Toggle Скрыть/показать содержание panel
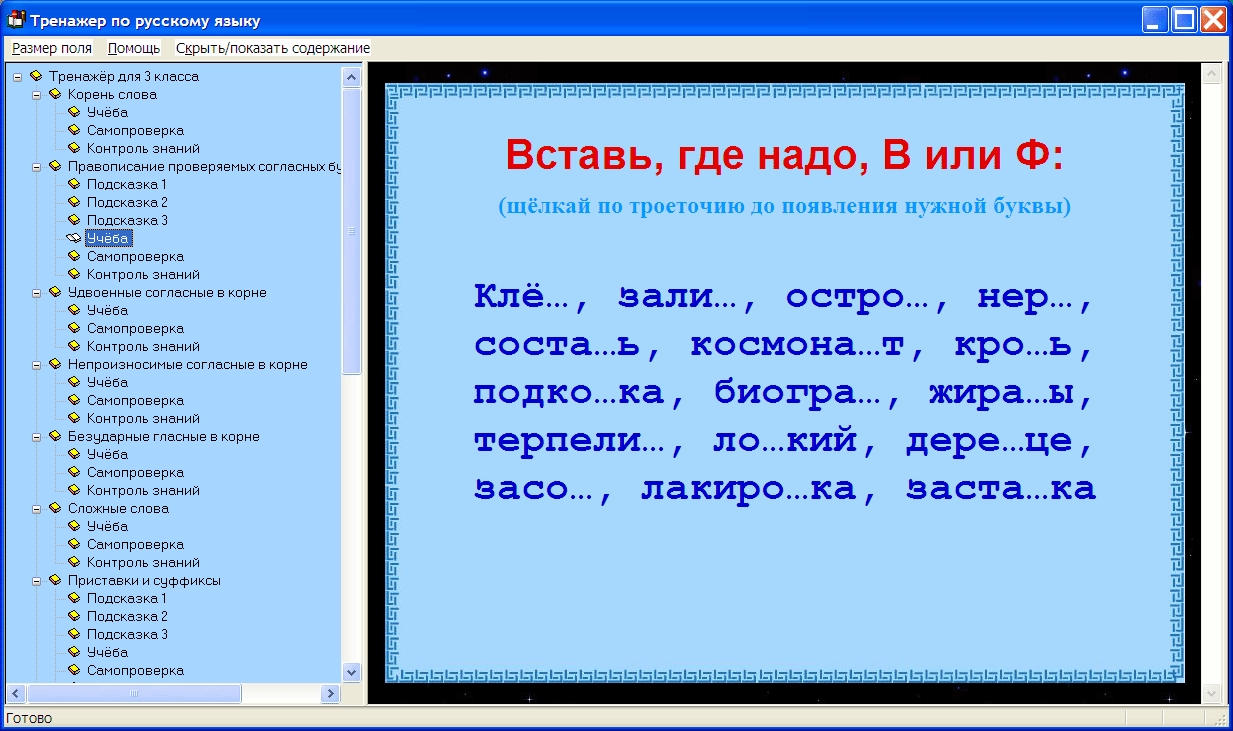Screen dimensions: 1233x731 pos(273,48)
